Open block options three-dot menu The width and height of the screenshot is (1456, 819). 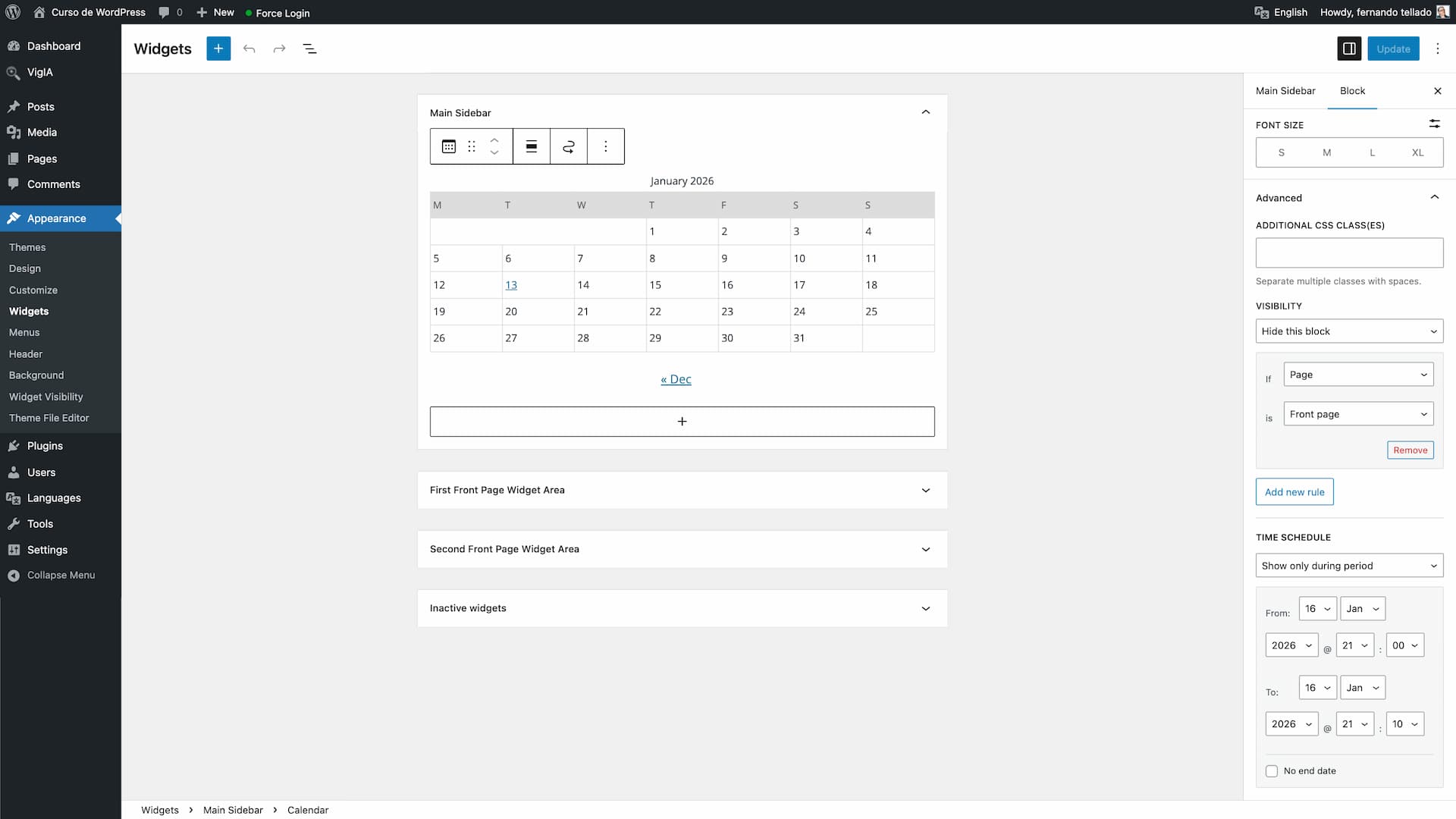tap(606, 146)
